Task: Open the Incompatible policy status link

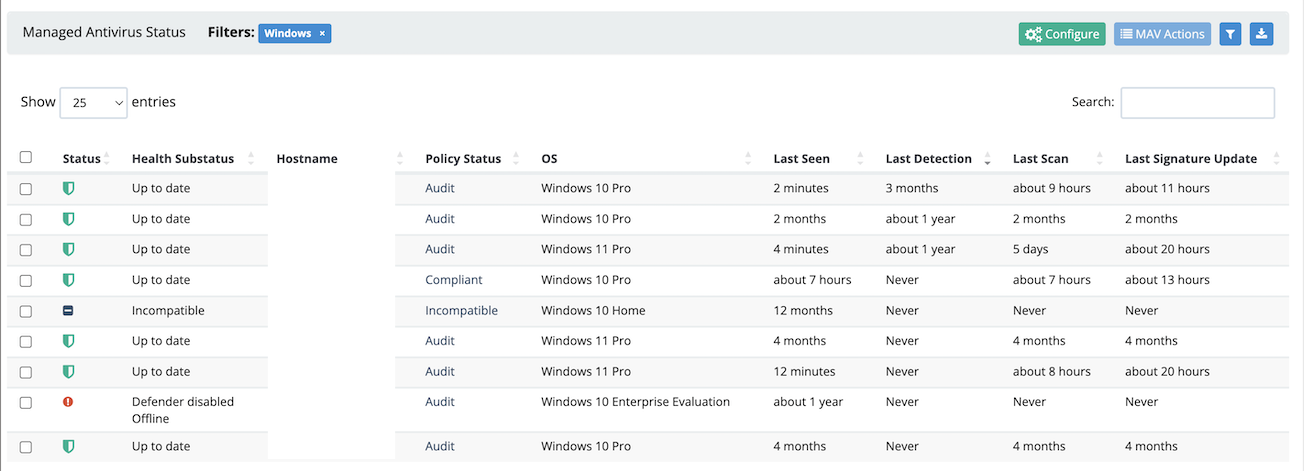Action: 461,311
